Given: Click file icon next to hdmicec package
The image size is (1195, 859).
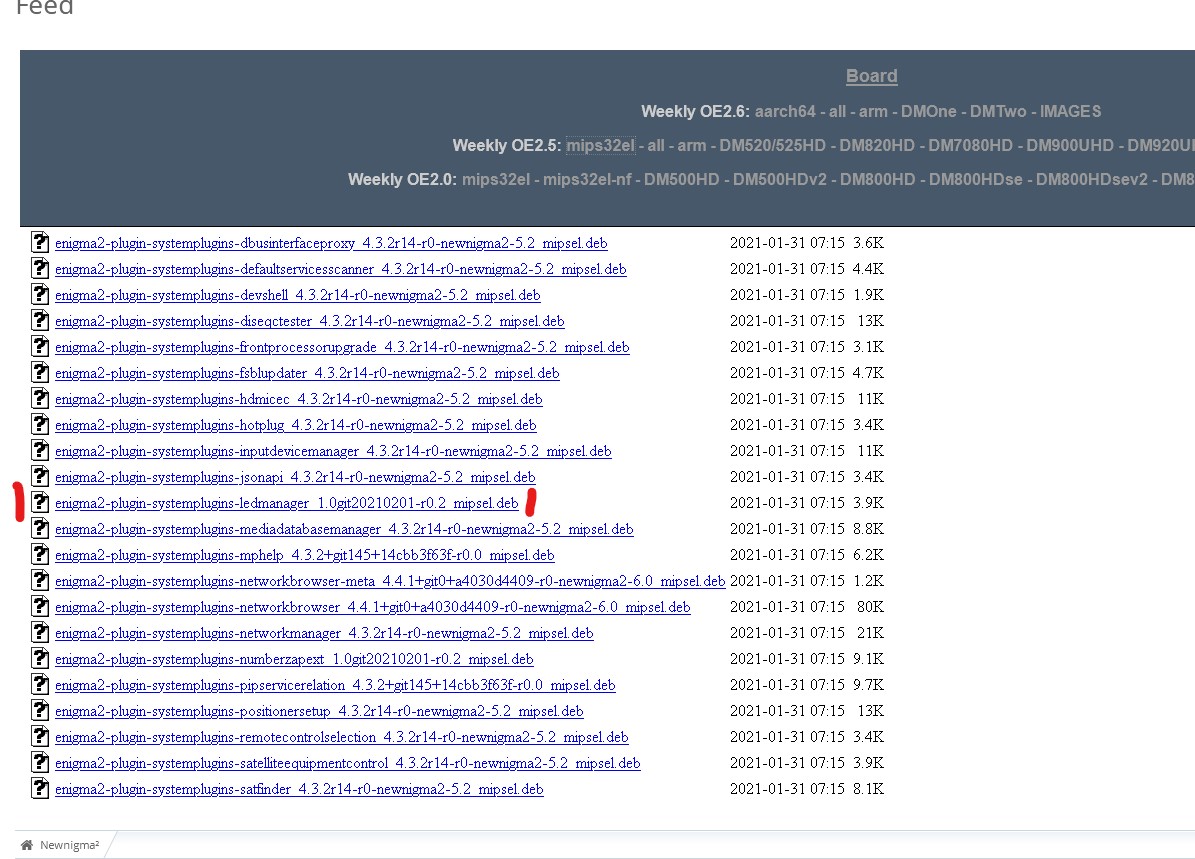Looking at the screenshot, I should pos(39,399).
